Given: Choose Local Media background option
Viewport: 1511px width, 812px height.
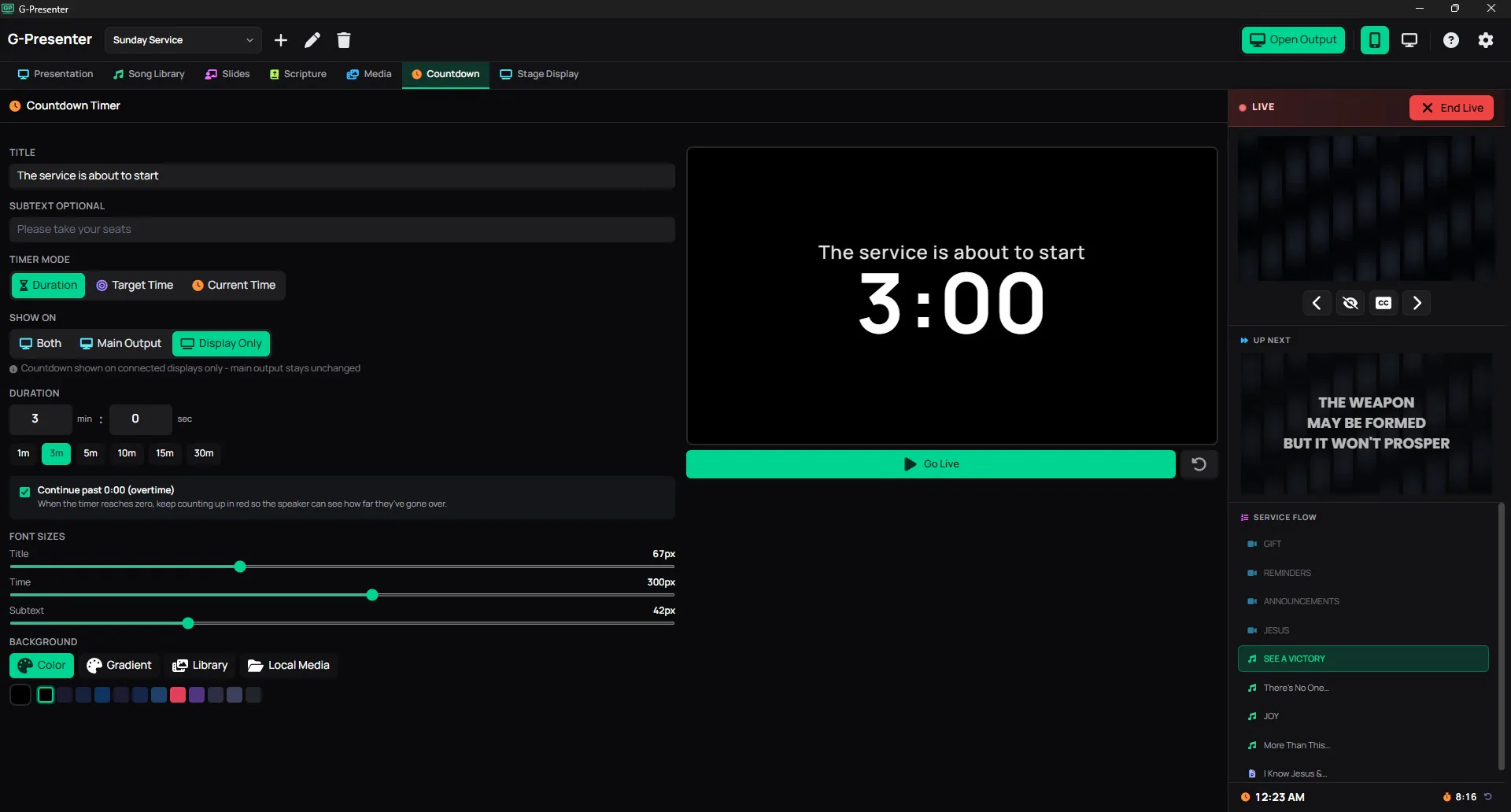Looking at the screenshot, I should coord(289,666).
